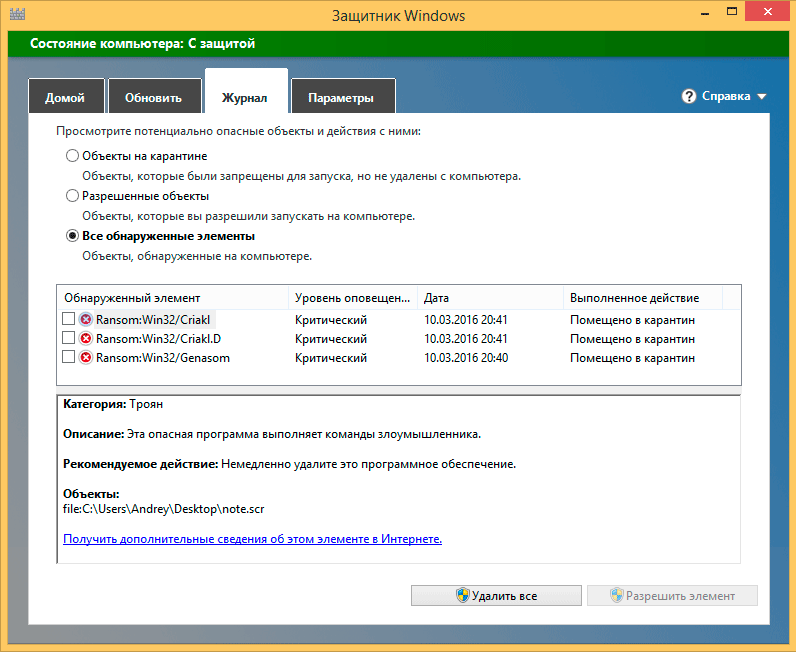The image size is (796, 652).
Task: Choose the Разрешенные объекты radio option
Action: pos(72,196)
